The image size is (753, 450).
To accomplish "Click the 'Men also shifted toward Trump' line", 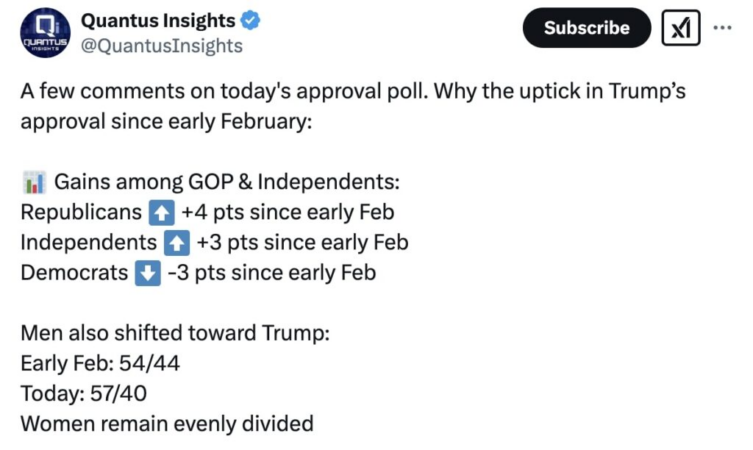I will pyautogui.click(x=175, y=333).
